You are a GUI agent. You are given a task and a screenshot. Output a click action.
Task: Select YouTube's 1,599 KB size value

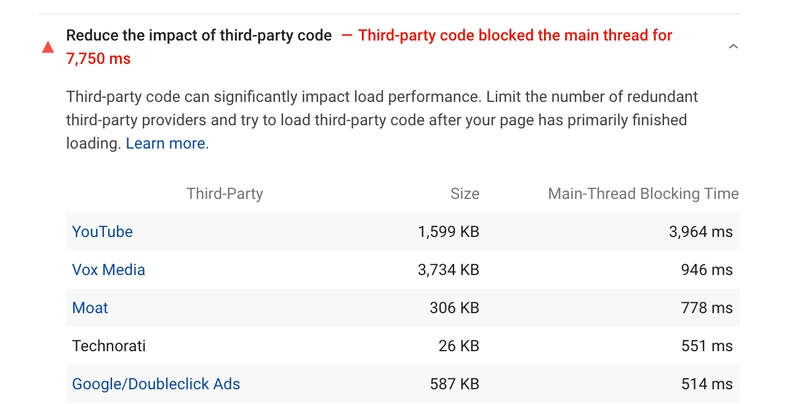tap(448, 231)
